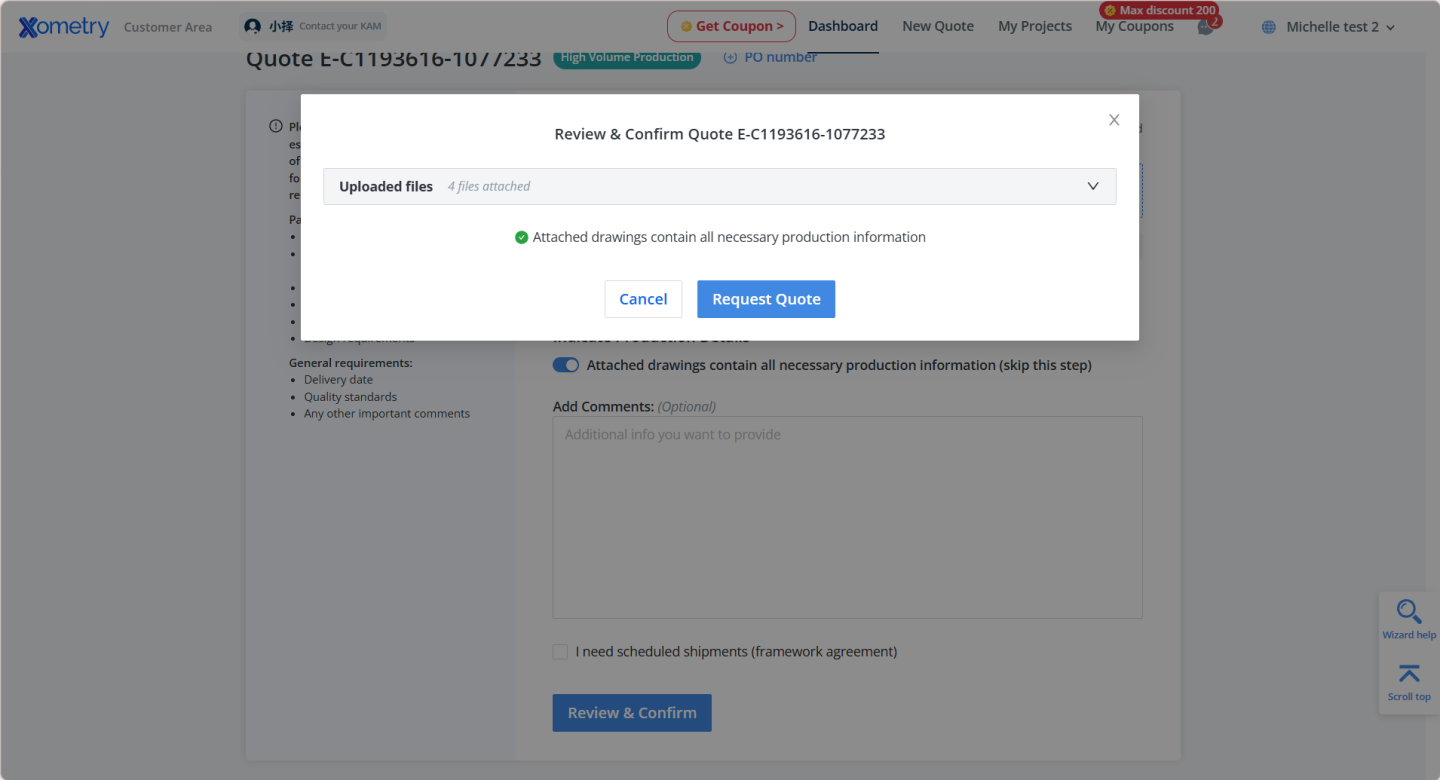Click Cancel in the dialog
Viewport: 1440px width, 780px height.
pos(643,299)
